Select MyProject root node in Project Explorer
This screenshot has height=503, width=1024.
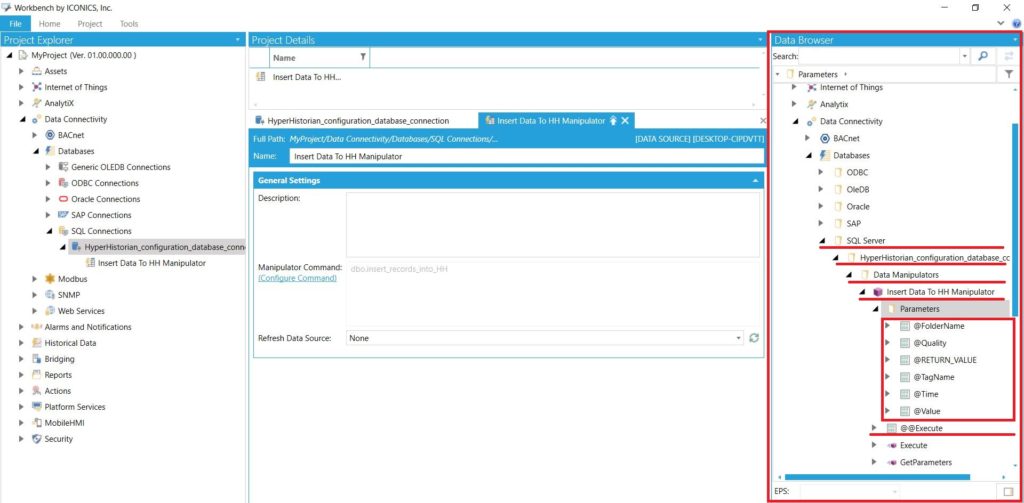84,56
